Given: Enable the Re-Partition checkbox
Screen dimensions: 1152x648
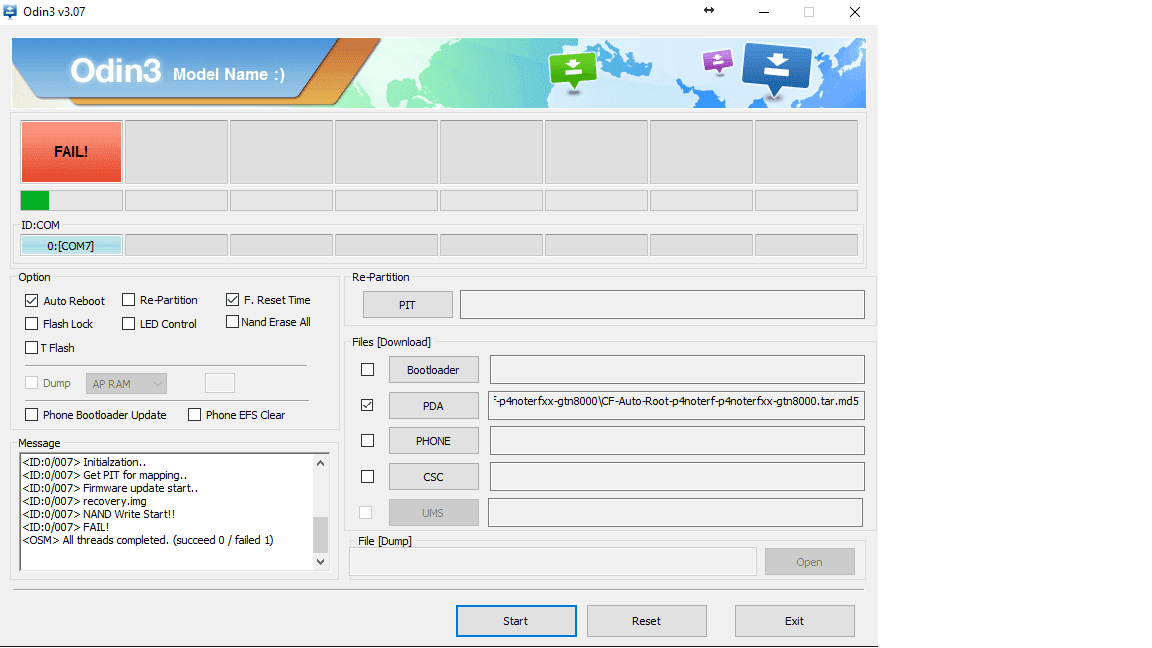Looking at the screenshot, I should [x=129, y=300].
